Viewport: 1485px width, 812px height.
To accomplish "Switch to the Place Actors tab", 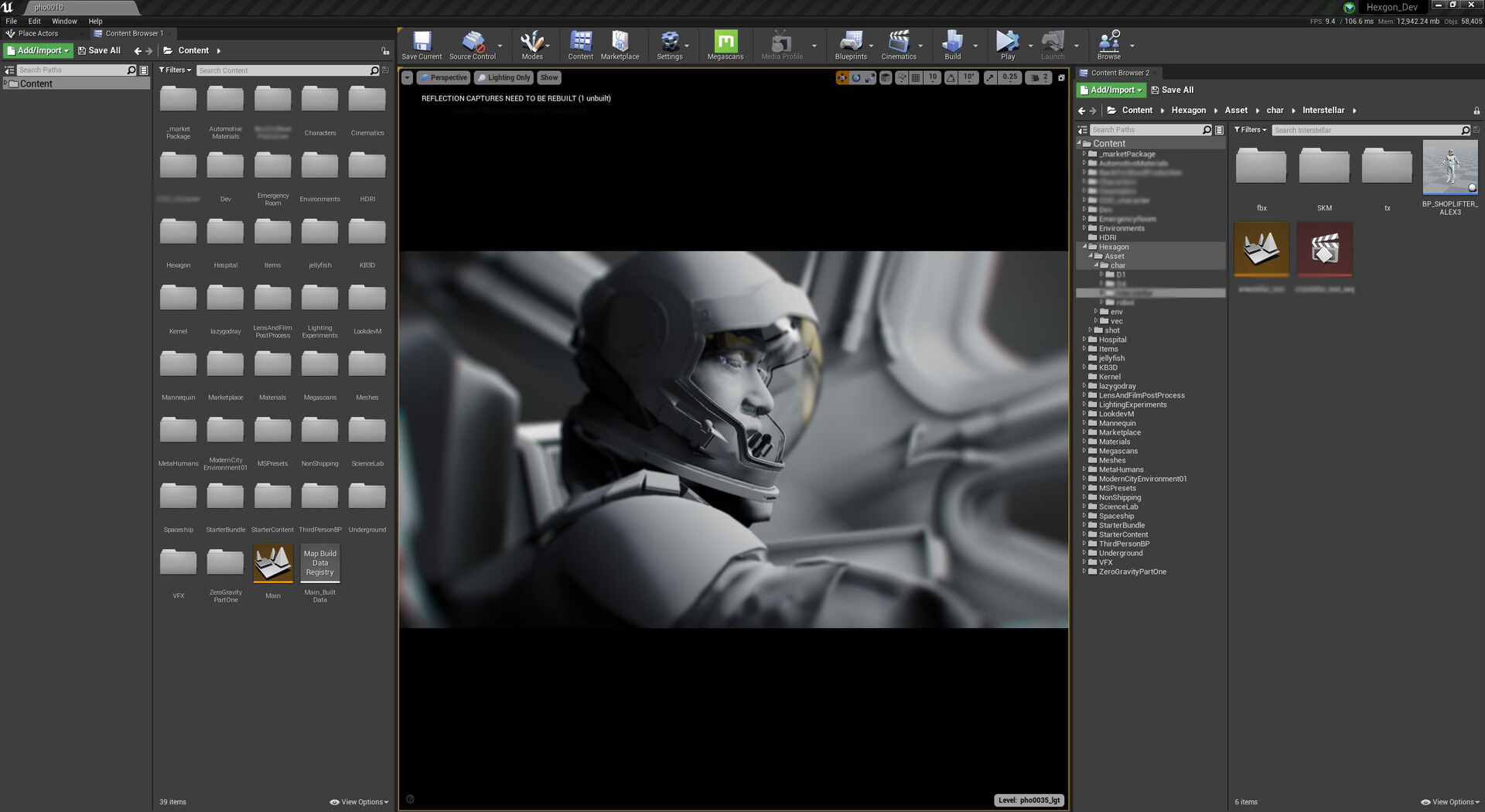I will (x=38, y=33).
